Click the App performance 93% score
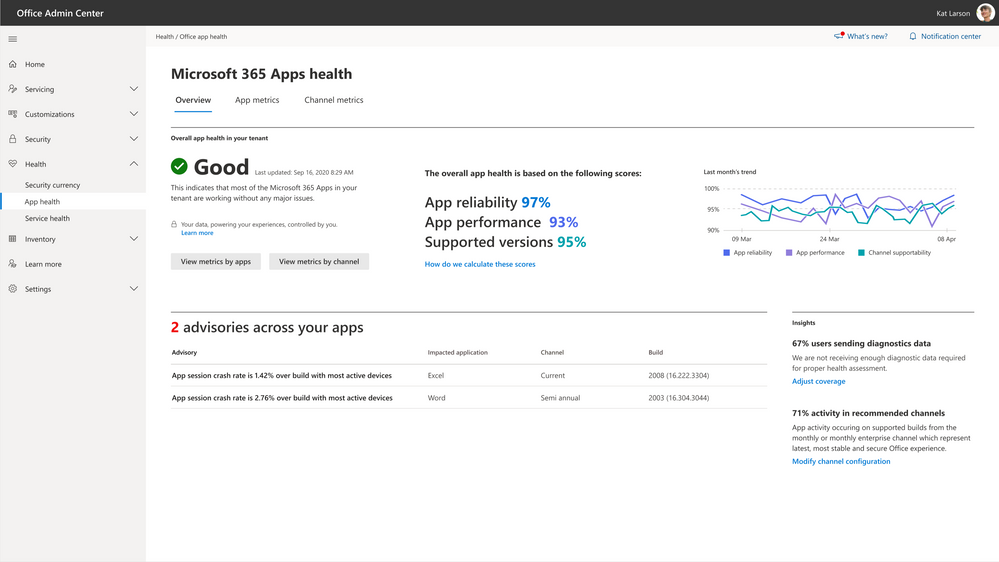Screen dimensions: 999x562 501,222
